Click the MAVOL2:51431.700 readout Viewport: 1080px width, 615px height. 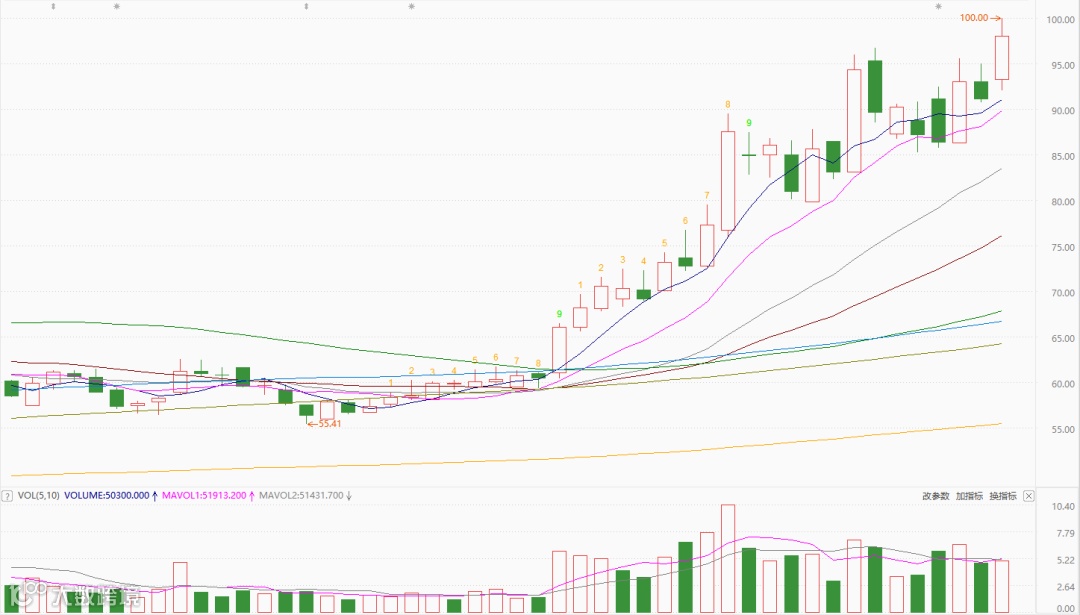click(x=301, y=495)
